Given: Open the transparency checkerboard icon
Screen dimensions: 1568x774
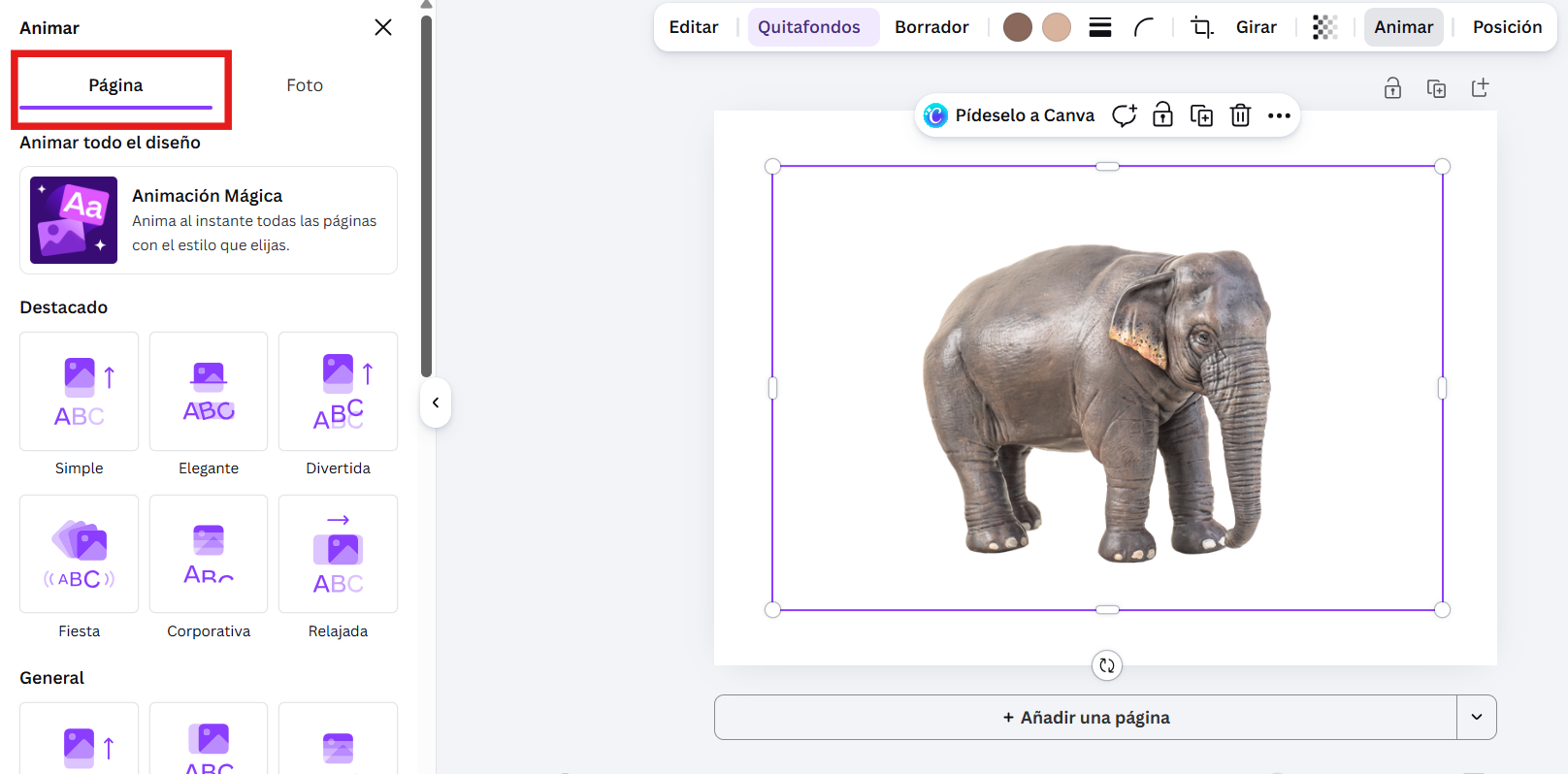Looking at the screenshot, I should 1325,27.
